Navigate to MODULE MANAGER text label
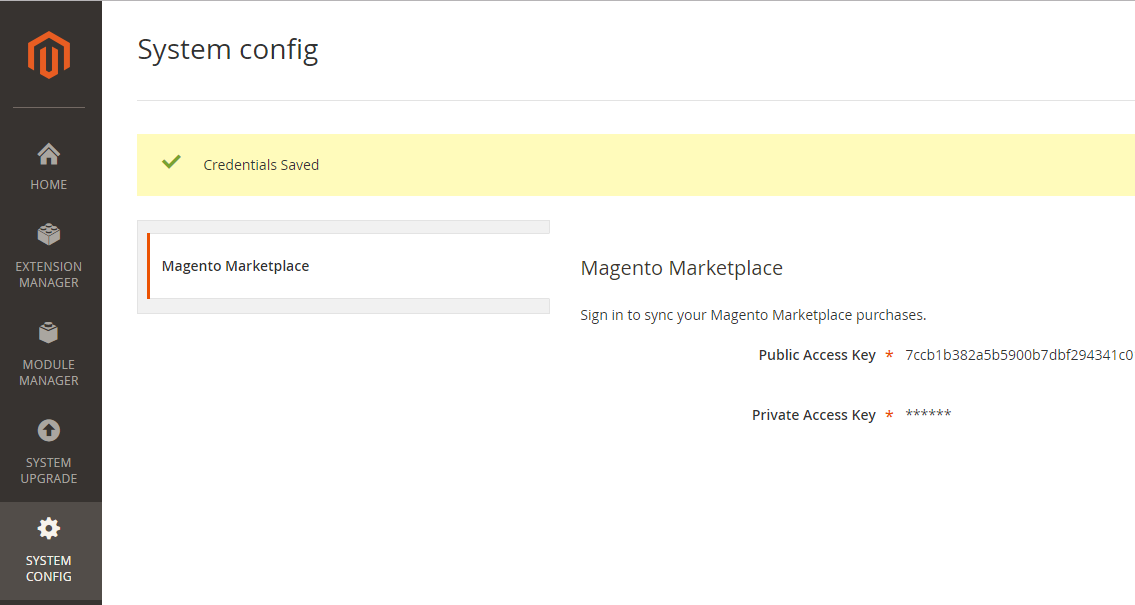Viewport: 1135px width, 605px height. click(49, 373)
